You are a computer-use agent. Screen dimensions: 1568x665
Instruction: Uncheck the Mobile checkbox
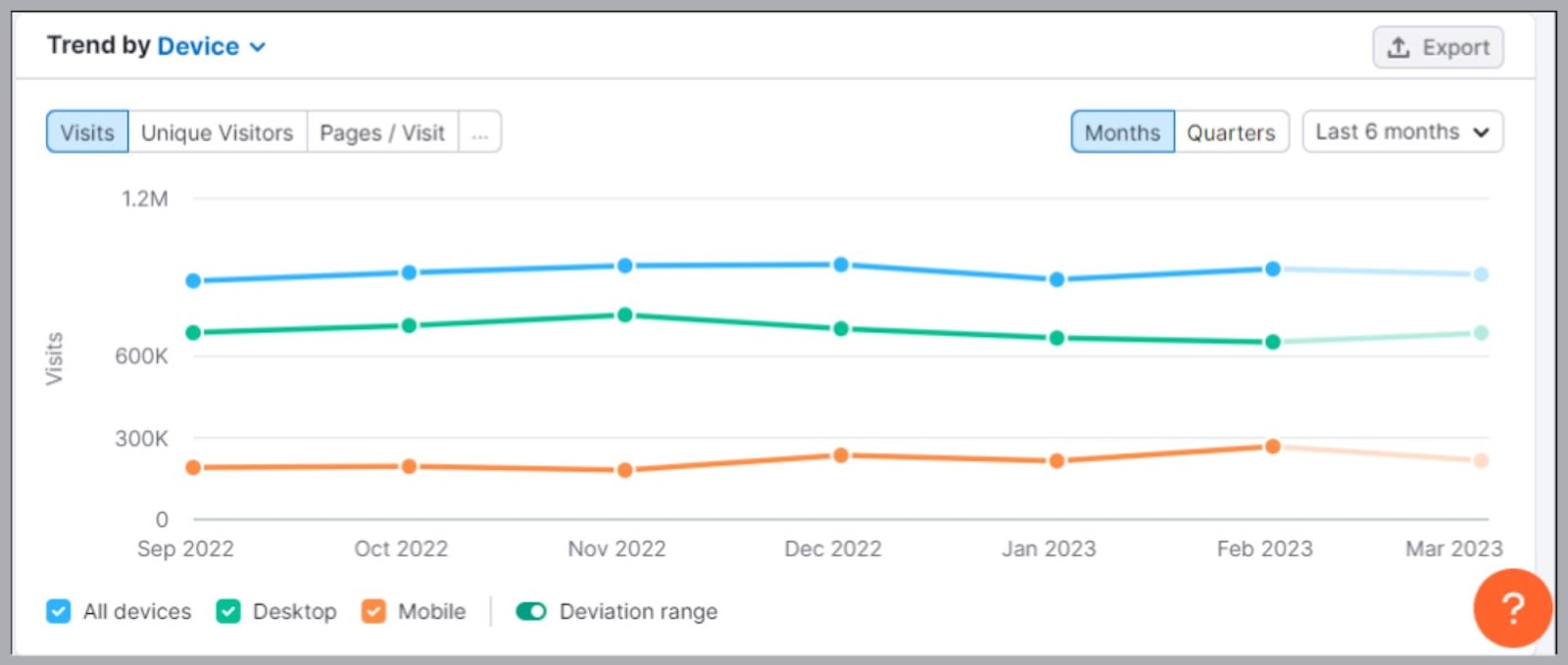point(373,611)
